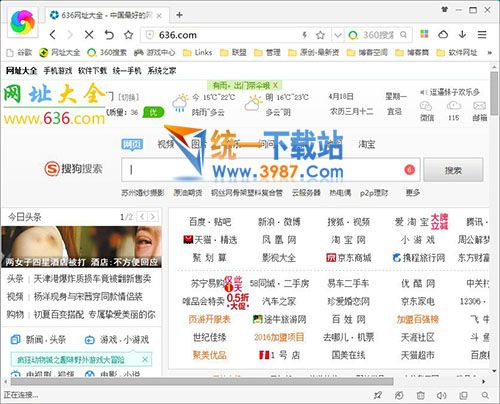
Task: Expand the 博客空间 bookmark folder
Action: point(367,52)
